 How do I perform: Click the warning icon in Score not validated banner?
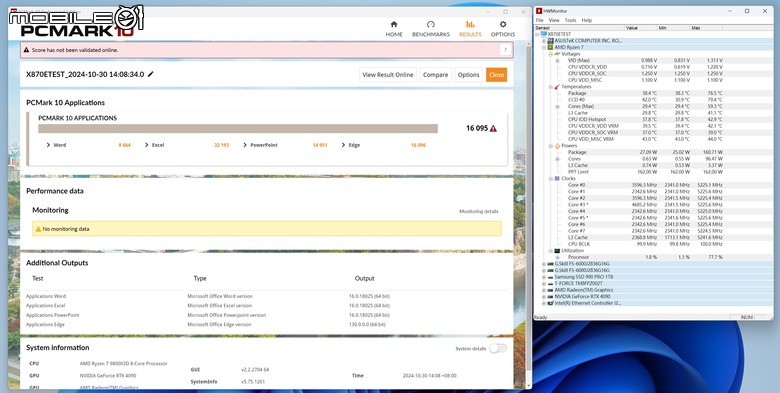point(26,50)
